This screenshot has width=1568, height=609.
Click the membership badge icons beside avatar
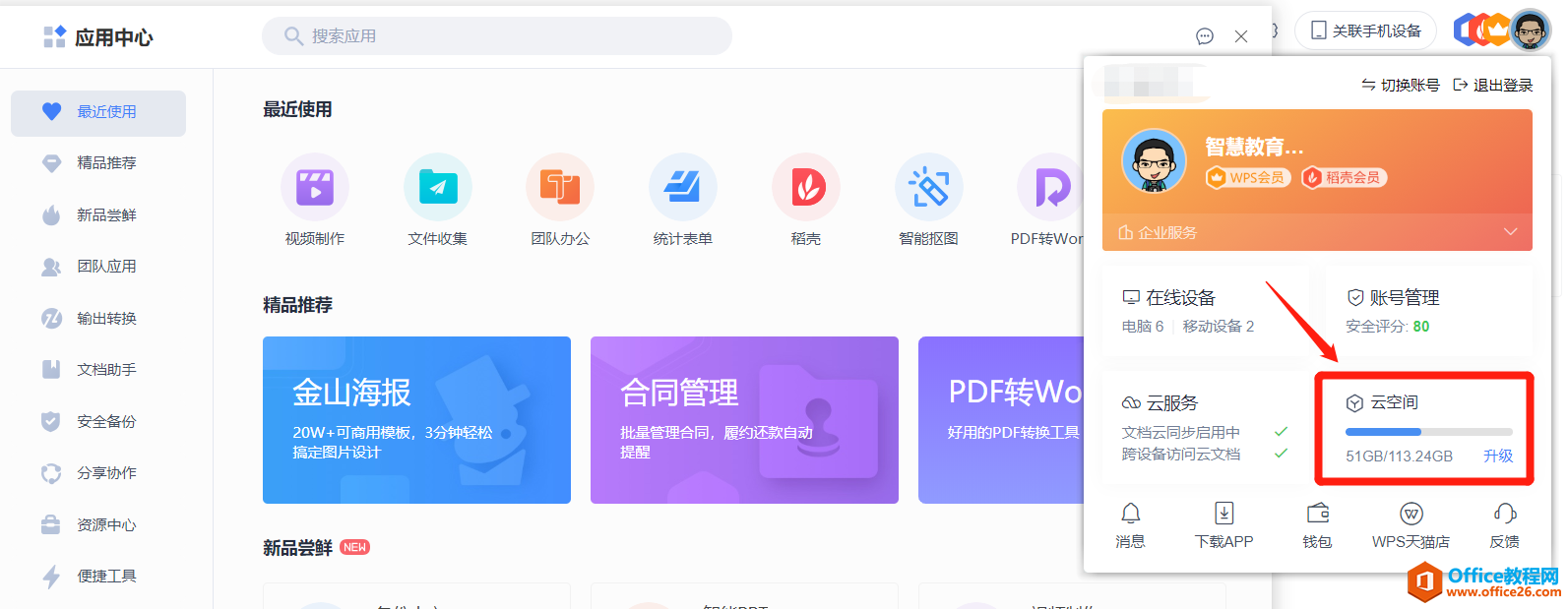[x=1481, y=30]
